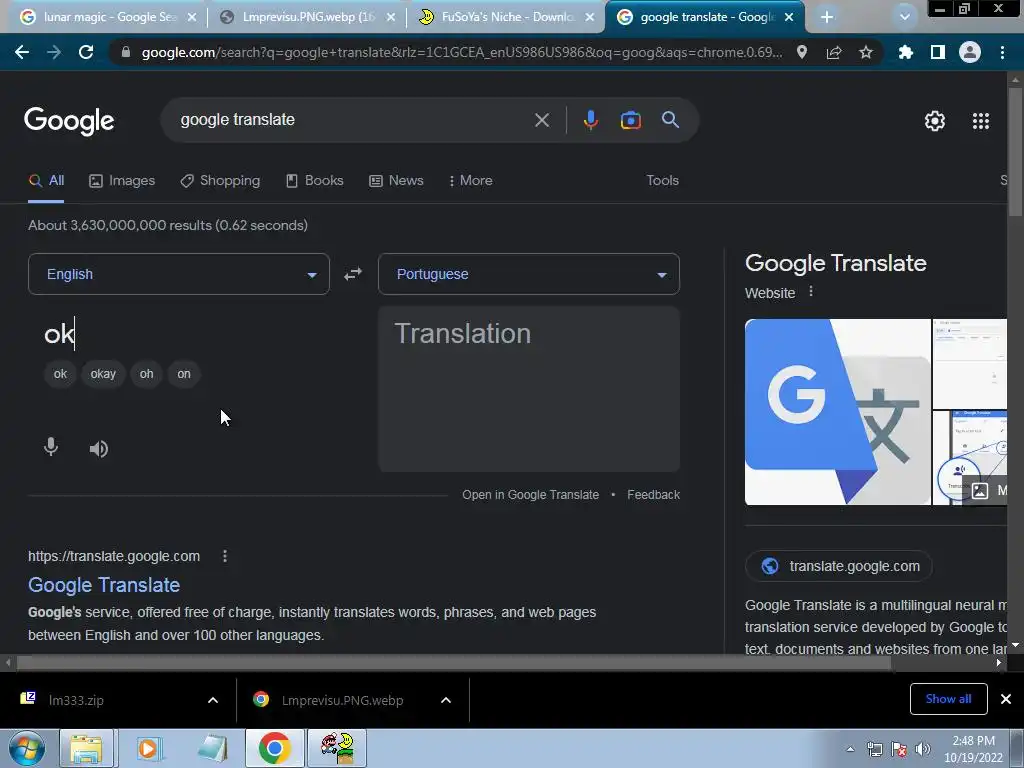Click the Feedback link
Viewport: 1024px width, 768px height.
[653, 495]
